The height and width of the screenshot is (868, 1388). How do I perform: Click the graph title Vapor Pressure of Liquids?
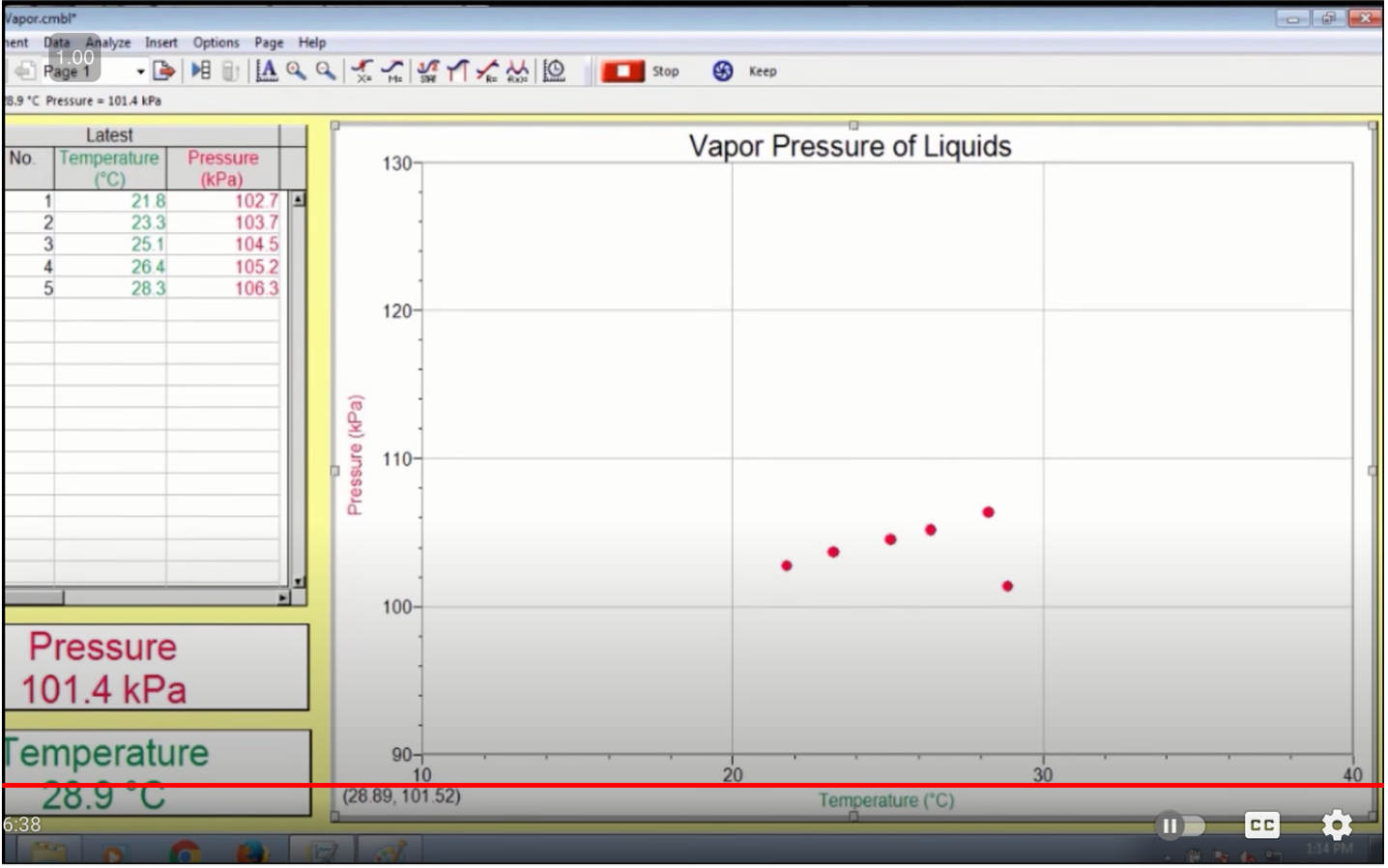850,146
